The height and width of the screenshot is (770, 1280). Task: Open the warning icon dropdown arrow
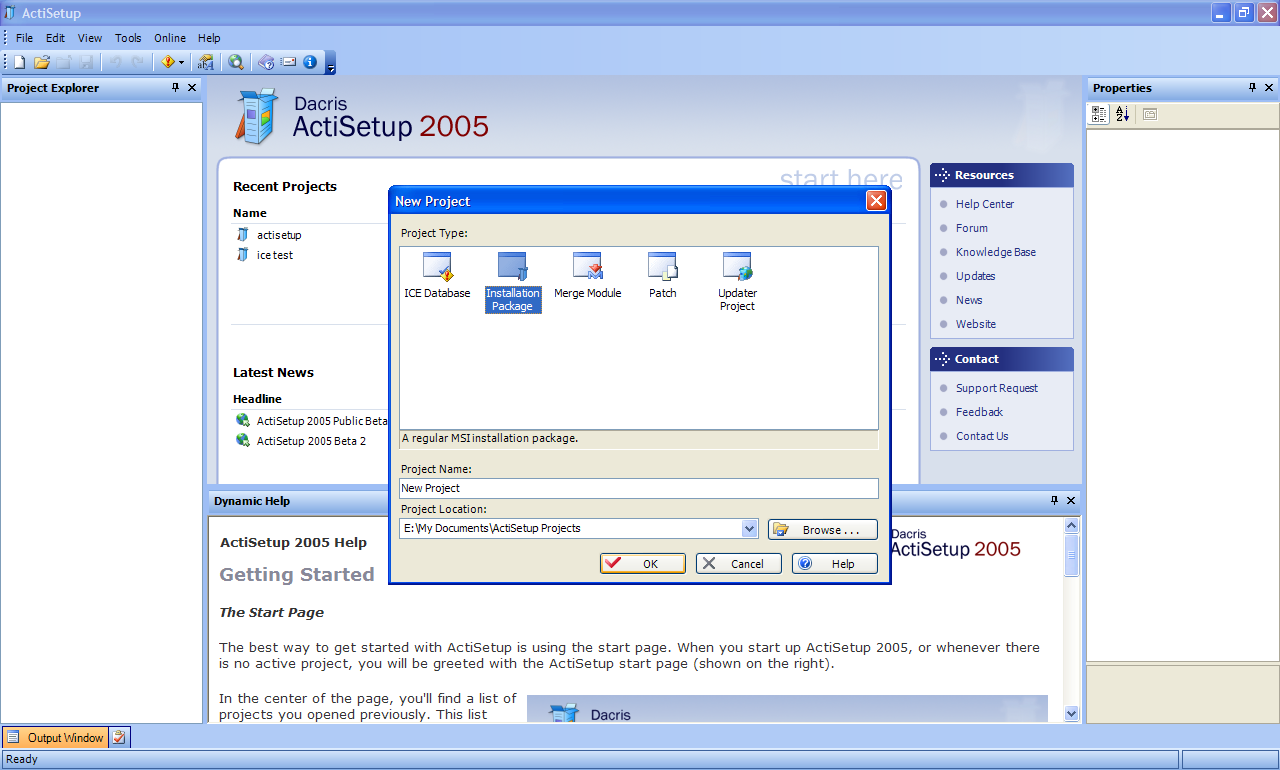(x=181, y=62)
